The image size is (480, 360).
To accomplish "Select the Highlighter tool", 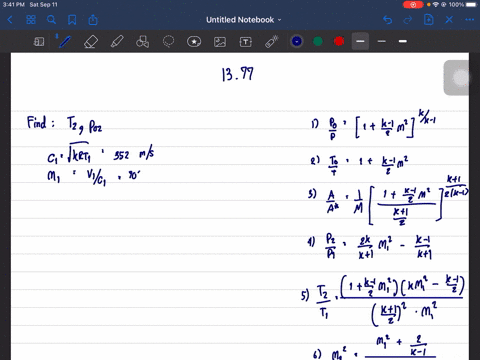I will pyautogui.click(x=117, y=42).
